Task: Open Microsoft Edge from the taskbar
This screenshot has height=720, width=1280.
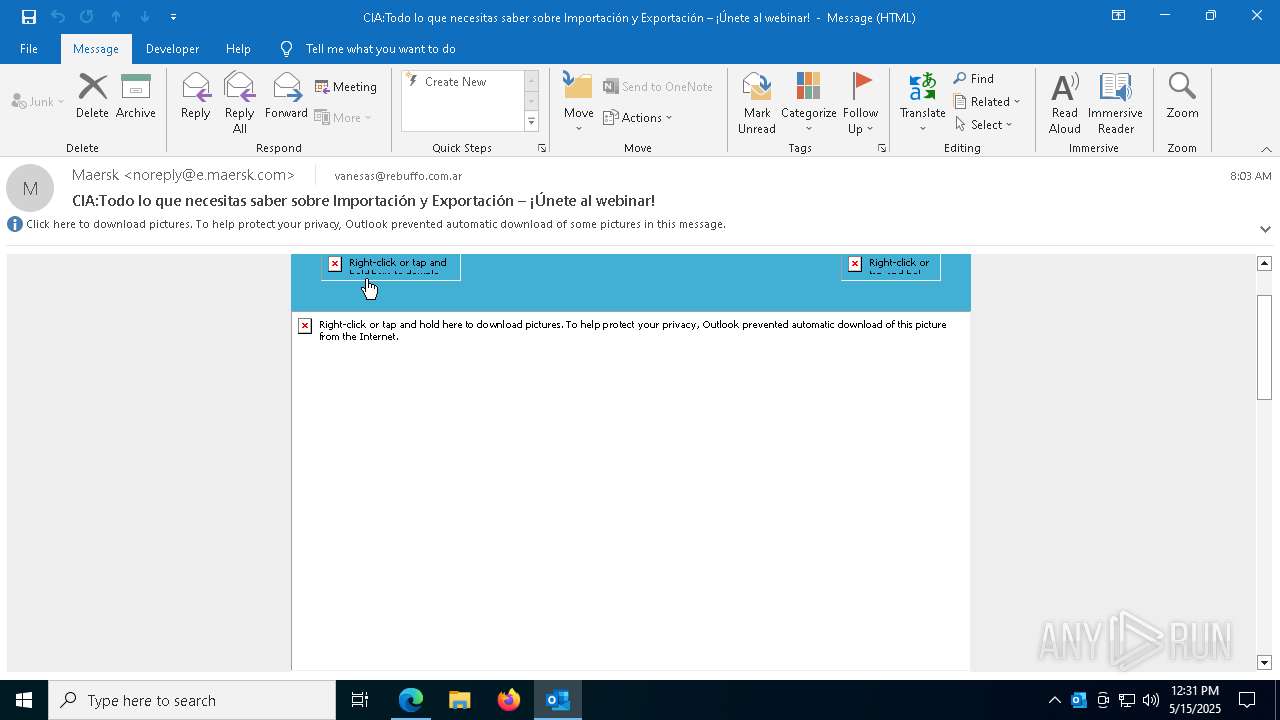Action: coord(411,700)
